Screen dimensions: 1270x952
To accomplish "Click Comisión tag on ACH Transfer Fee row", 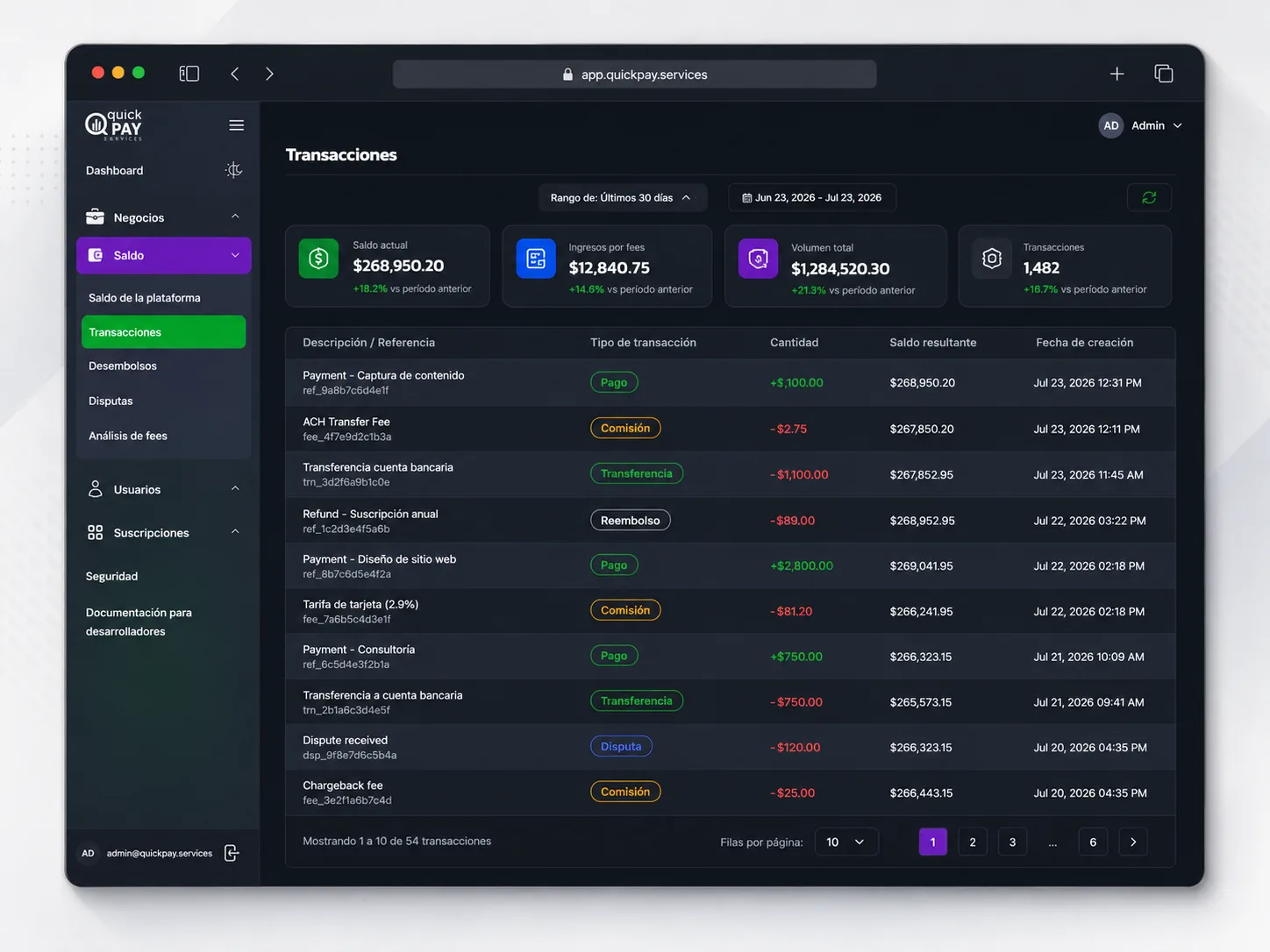I will (625, 428).
